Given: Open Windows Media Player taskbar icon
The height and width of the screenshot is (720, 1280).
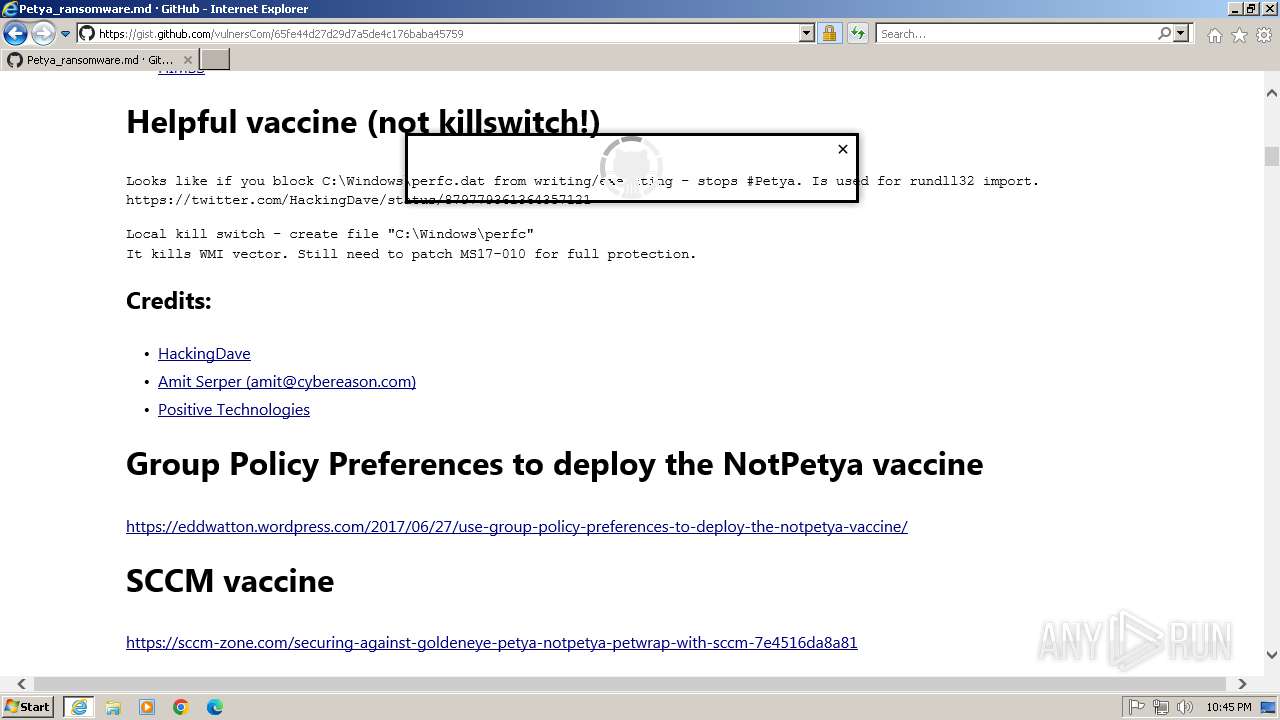Looking at the screenshot, I should coord(147,707).
